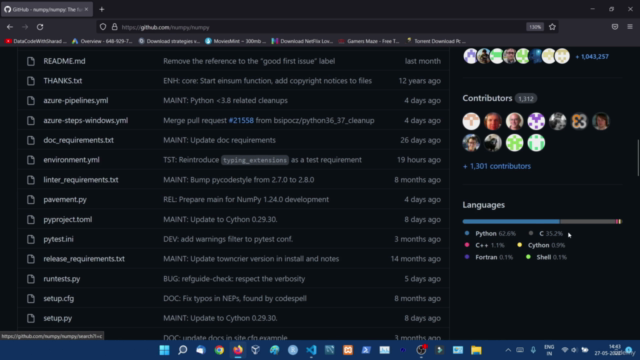The image size is (640, 360).
Task: Click the shield tracking protection icon
Action: click(103, 27)
